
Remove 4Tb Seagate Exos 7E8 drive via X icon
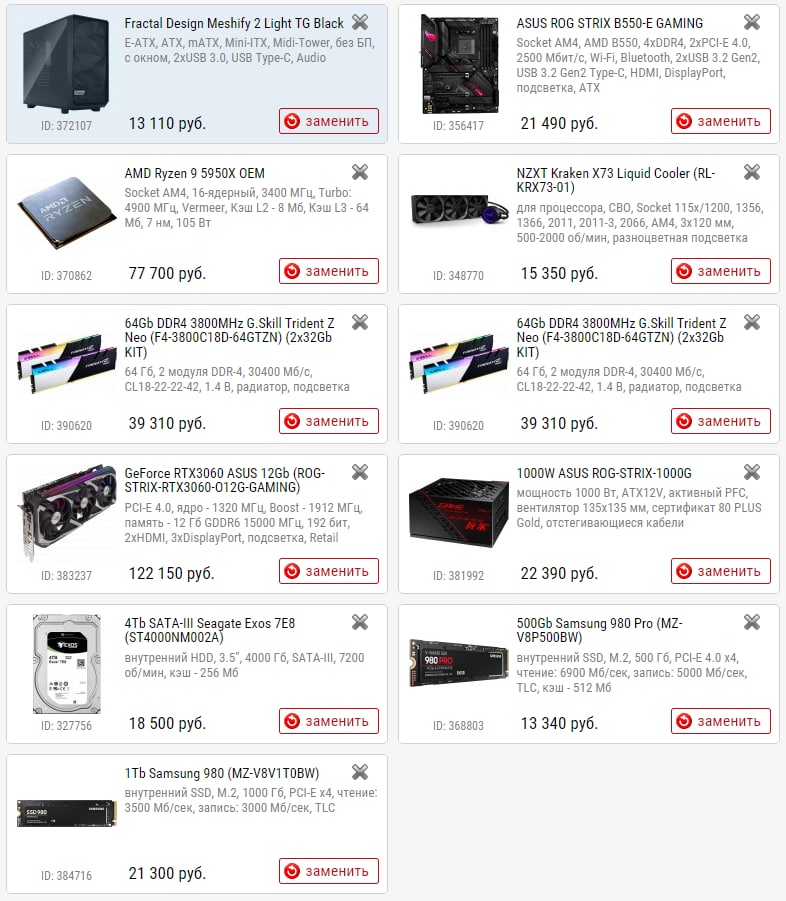360,622
